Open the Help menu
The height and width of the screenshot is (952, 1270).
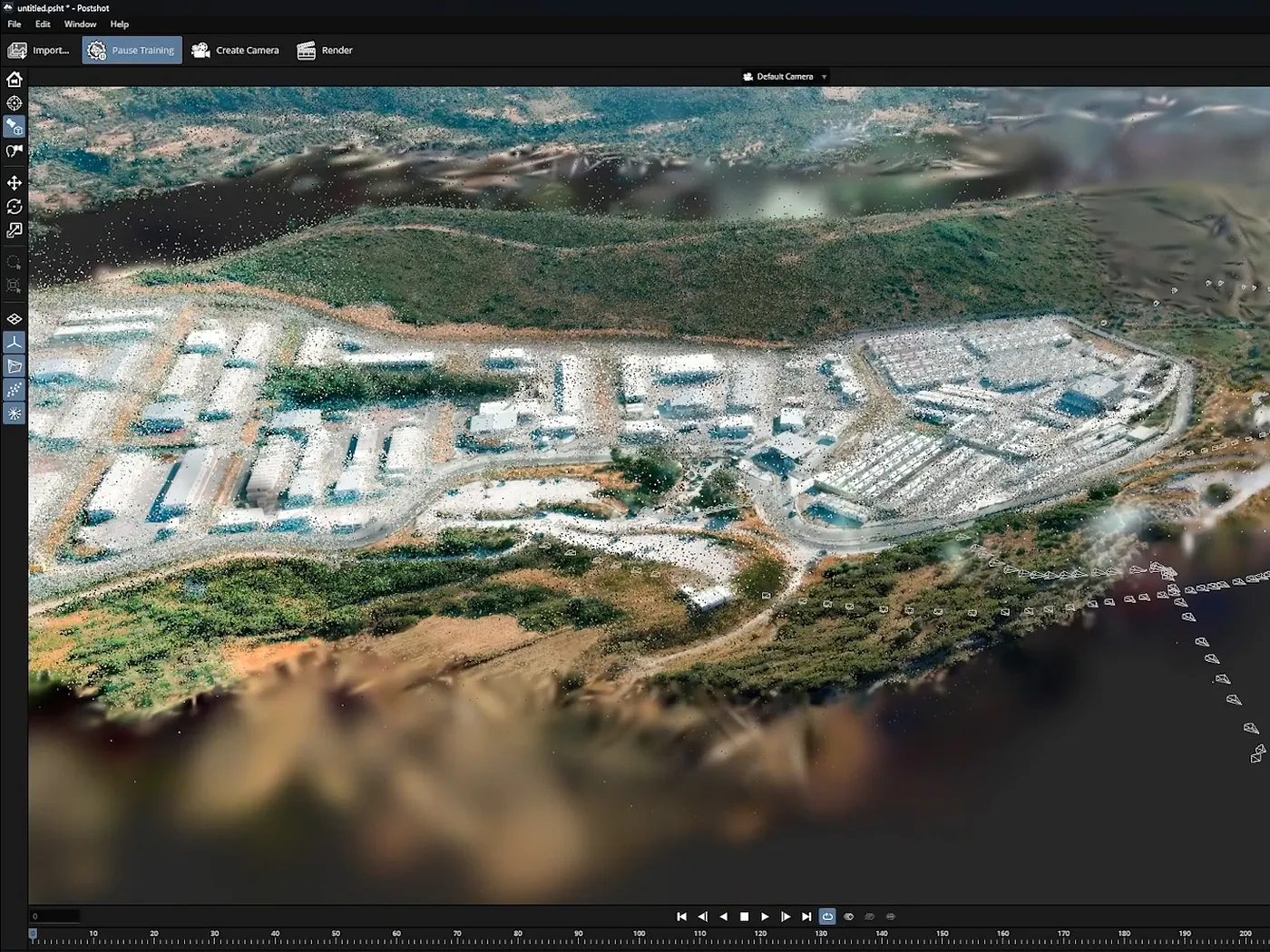[x=120, y=24]
